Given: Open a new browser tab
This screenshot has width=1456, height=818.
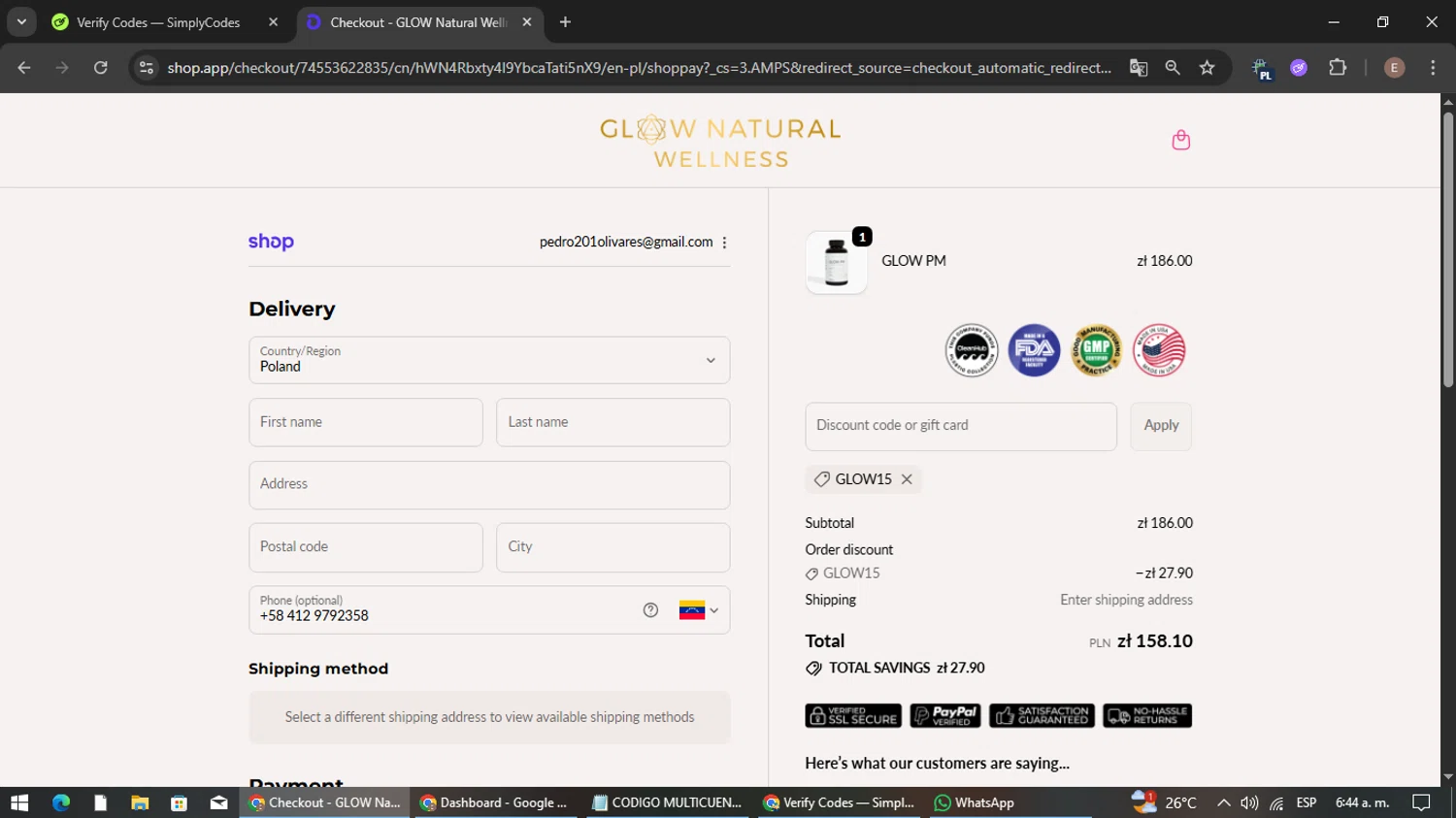Looking at the screenshot, I should point(565,21).
